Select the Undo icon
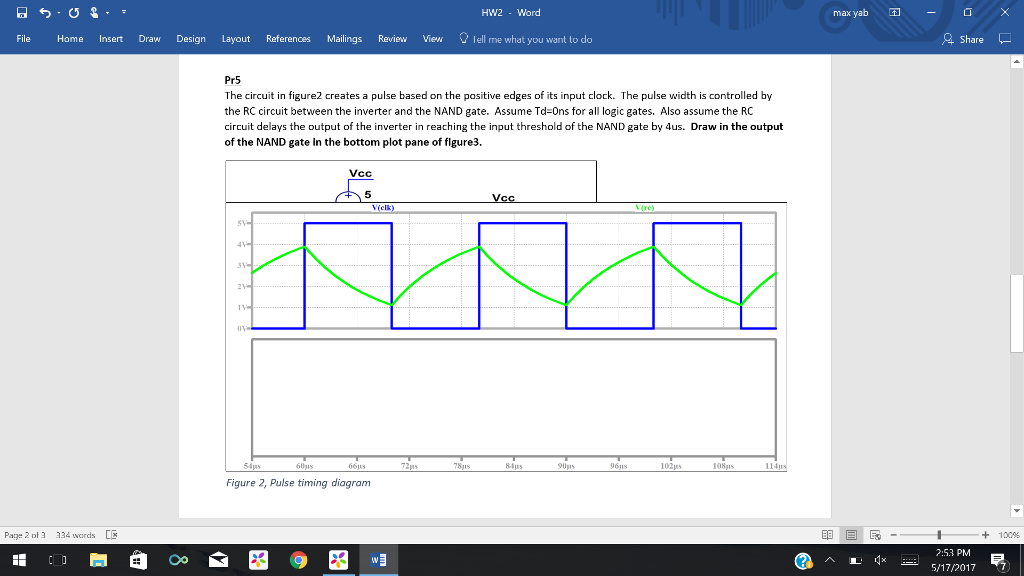Image resolution: width=1024 pixels, height=576 pixels. tap(45, 12)
